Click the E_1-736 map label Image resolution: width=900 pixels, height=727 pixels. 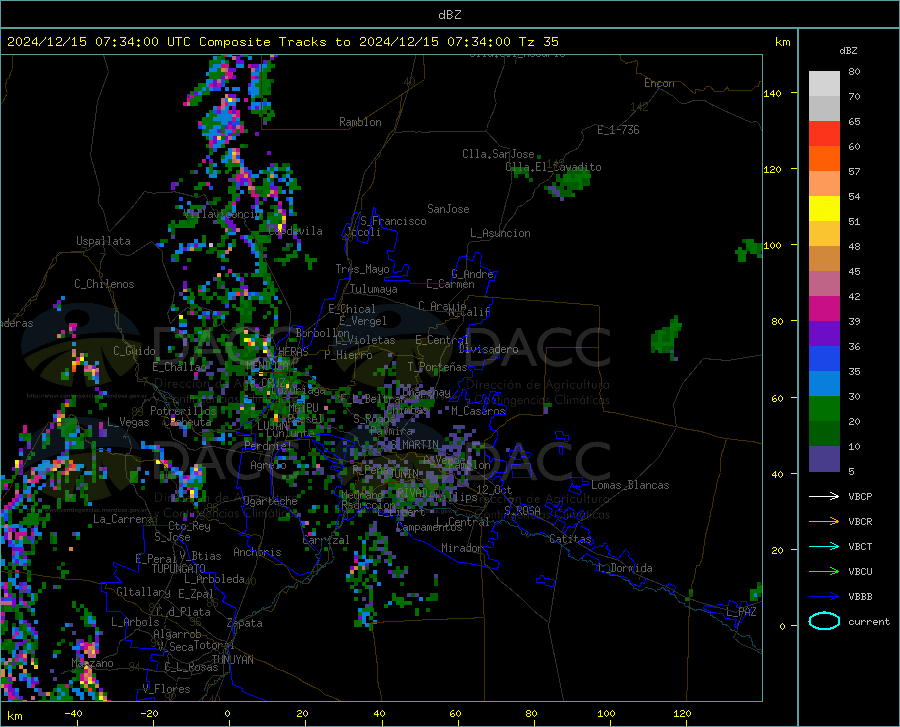[618, 130]
